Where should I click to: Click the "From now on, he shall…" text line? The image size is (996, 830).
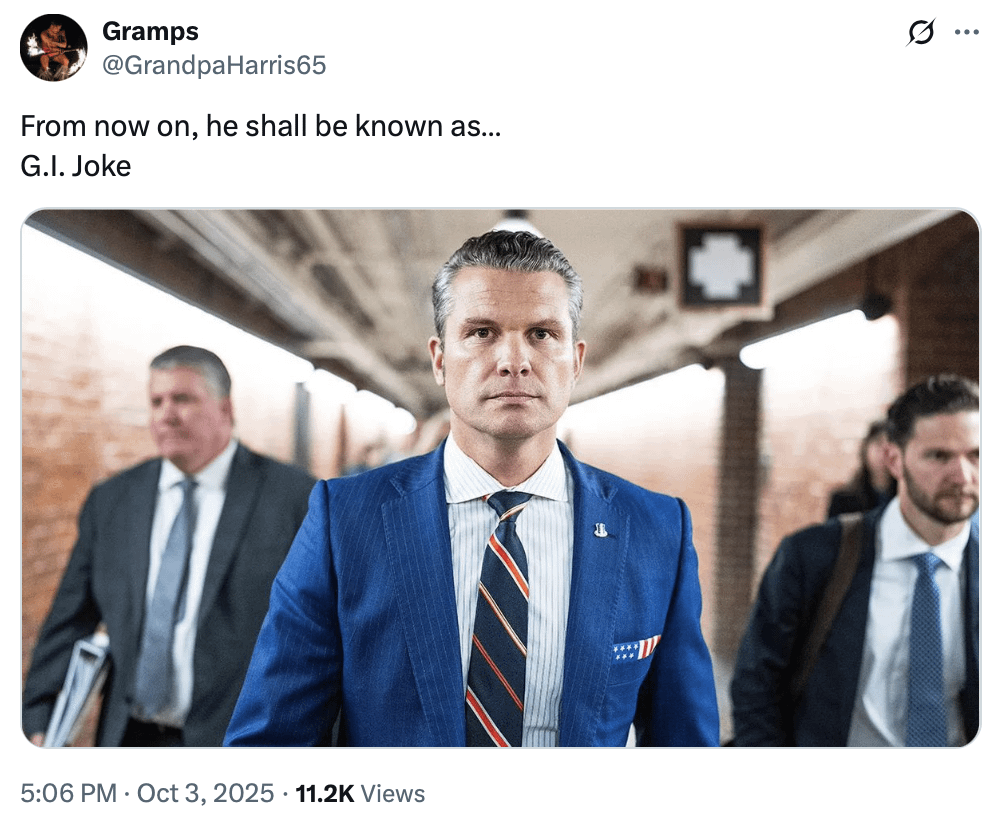(x=260, y=127)
